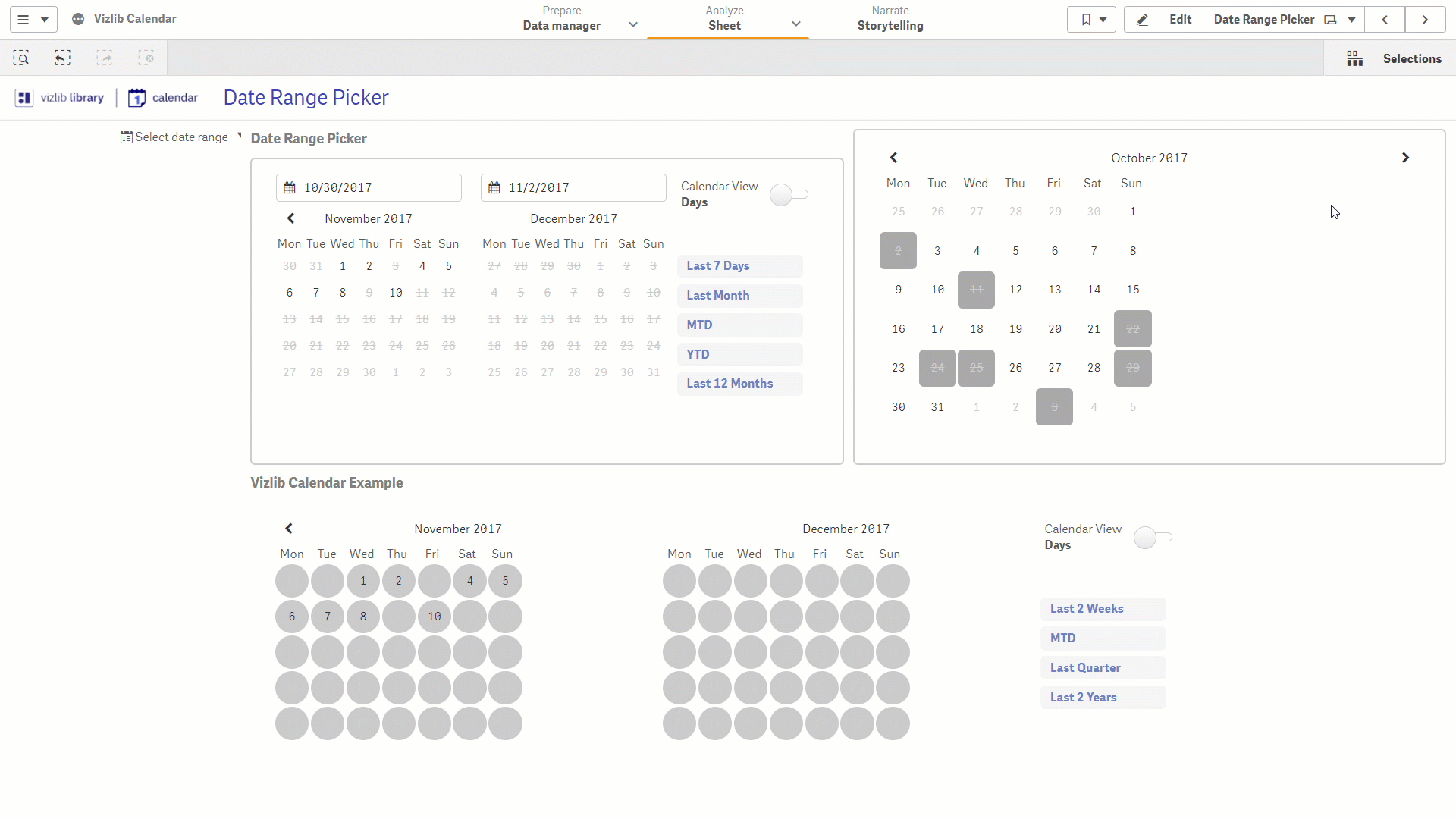Click the Last 2 Weeks button
Image resolution: width=1456 pixels, height=819 pixels.
pos(1103,609)
